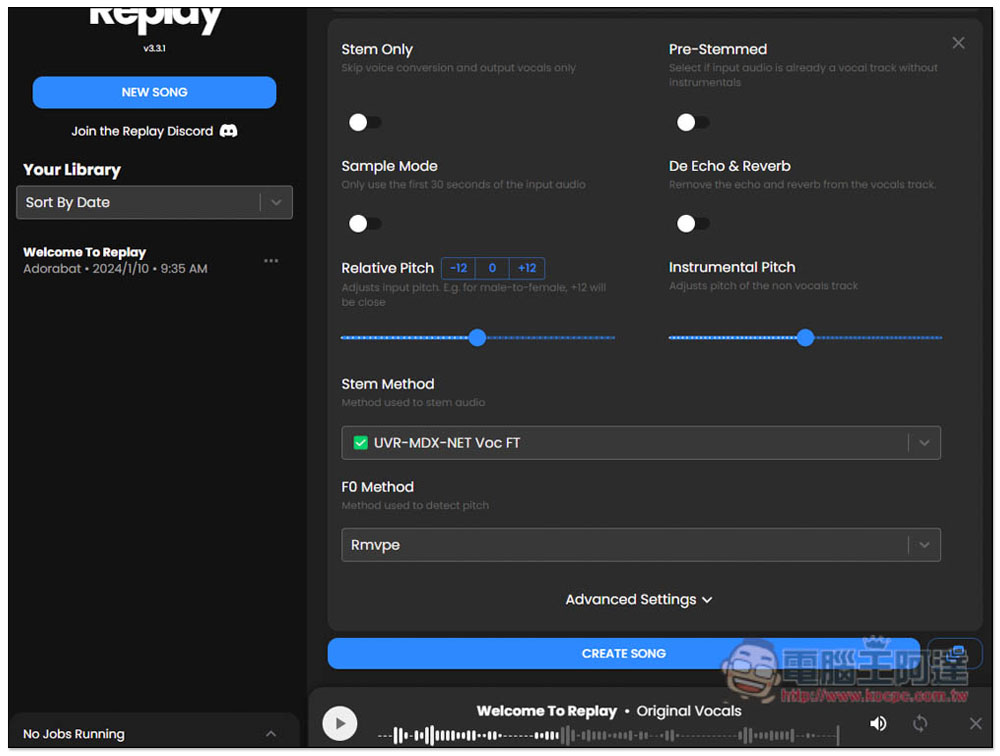Enable the Sample Mode switch

point(365,223)
